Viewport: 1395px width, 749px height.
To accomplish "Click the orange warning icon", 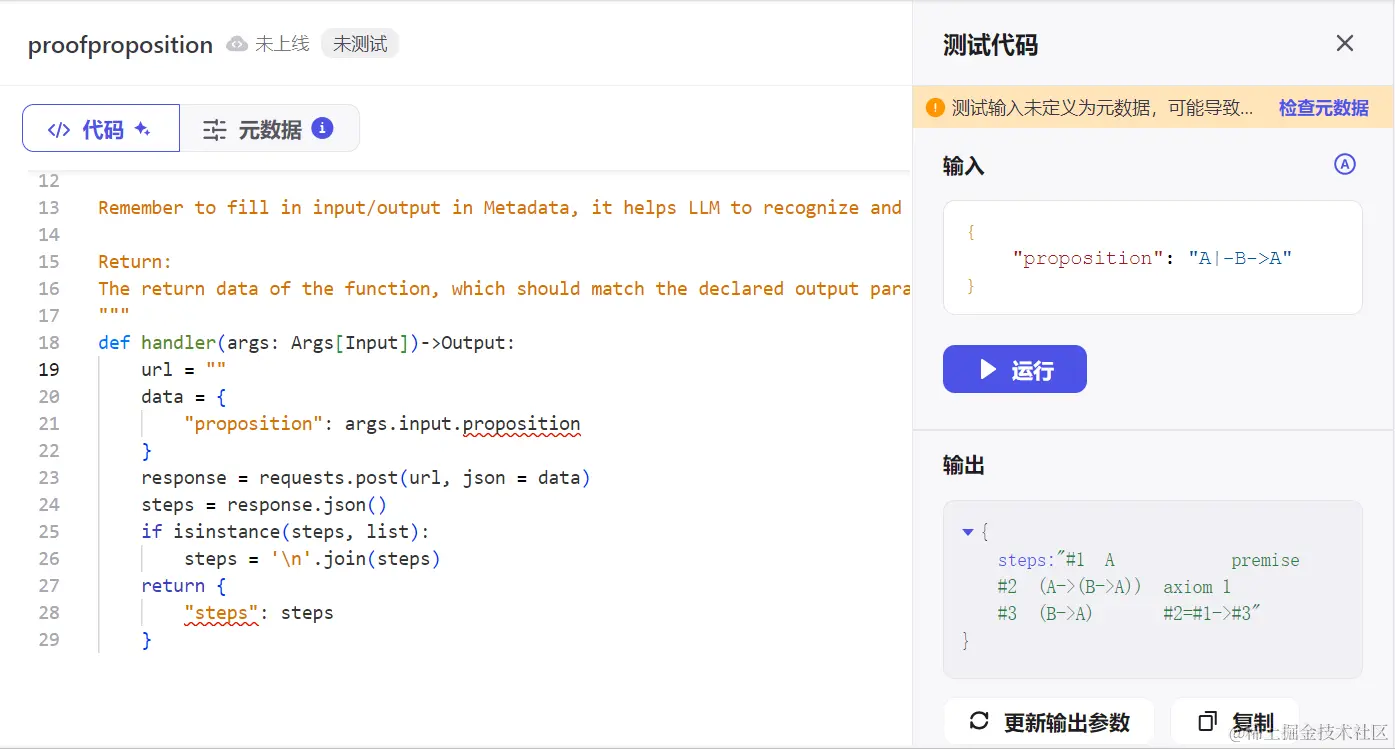I will tap(935, 108).
